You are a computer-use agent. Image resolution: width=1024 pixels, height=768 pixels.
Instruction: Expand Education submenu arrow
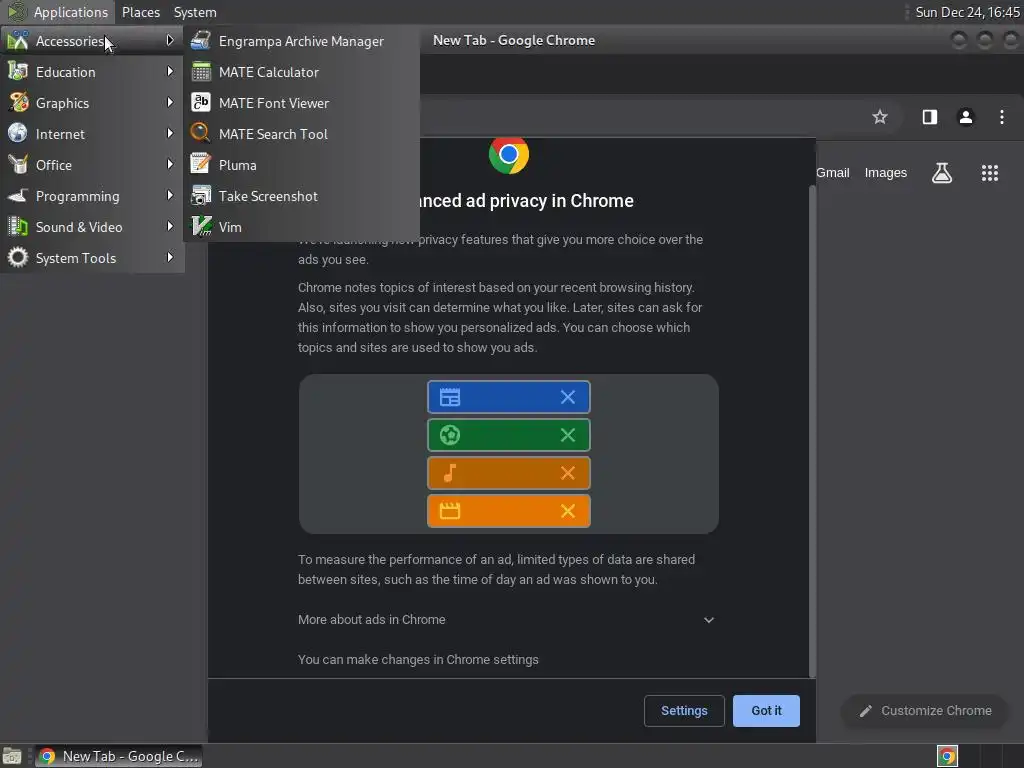pos(170,71)
